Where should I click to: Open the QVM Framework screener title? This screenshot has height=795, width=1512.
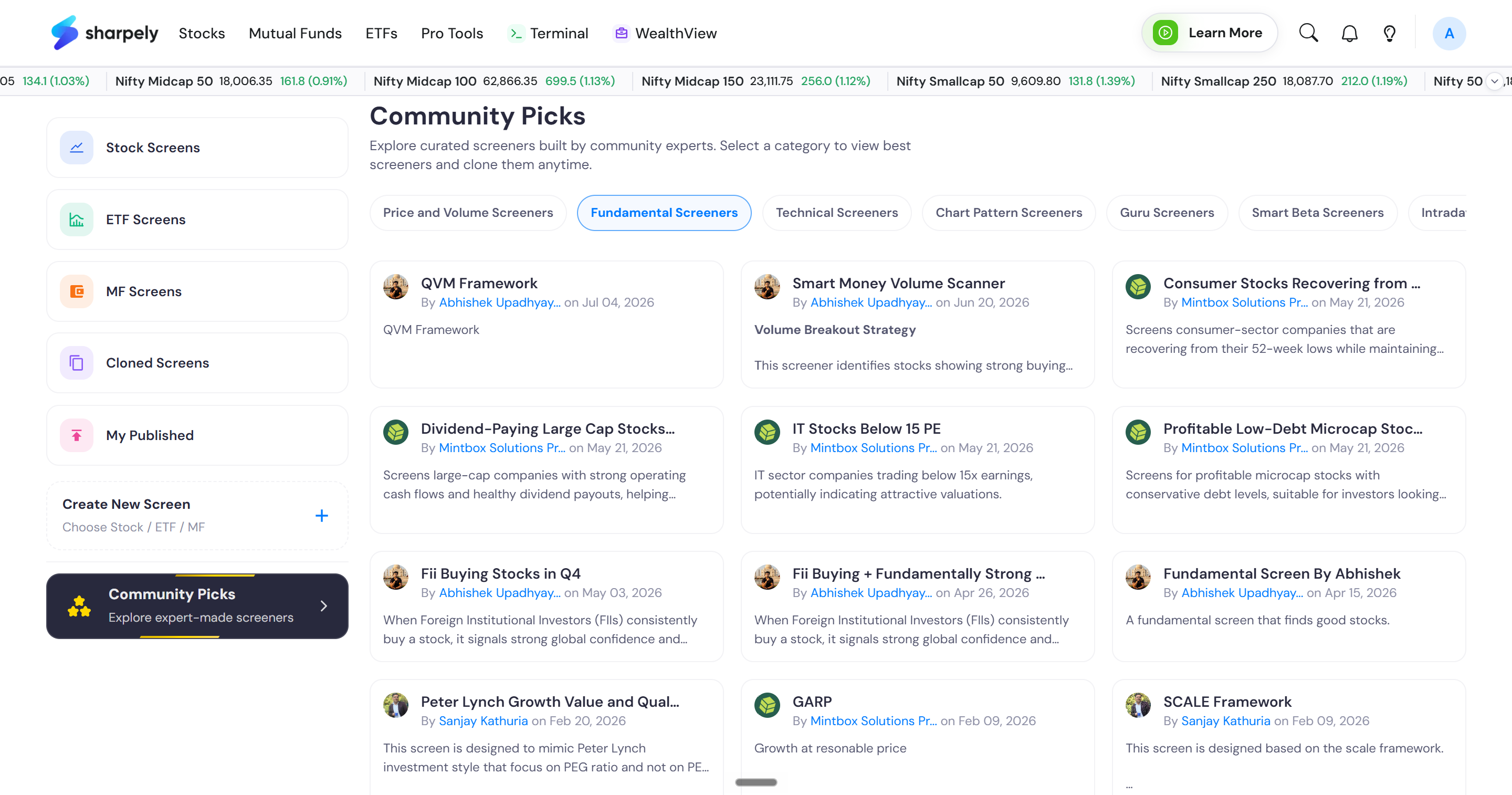point(479,283)
